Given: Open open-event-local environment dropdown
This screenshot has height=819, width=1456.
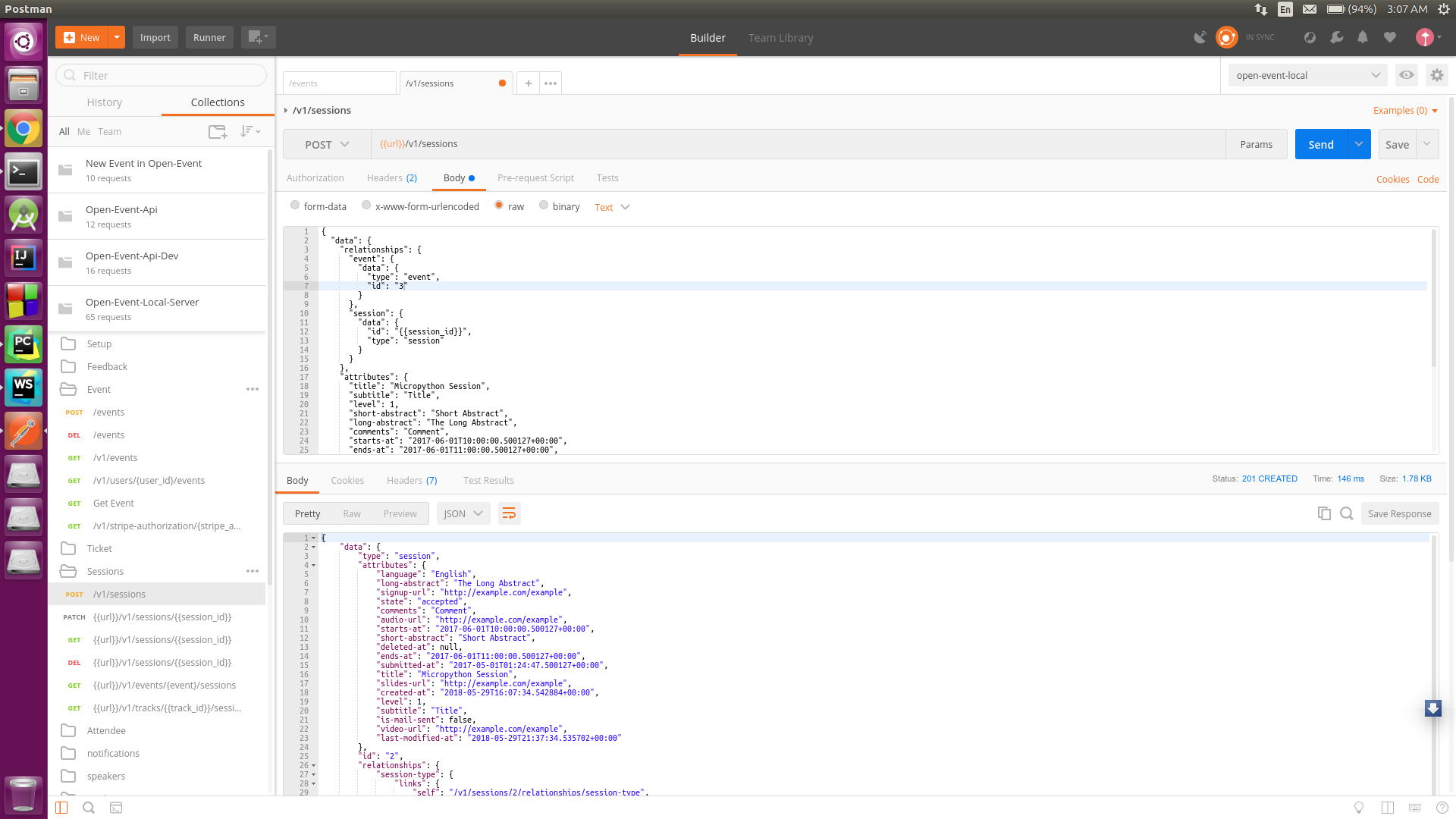Looking at the screenshot, I should coord(1308,75).
